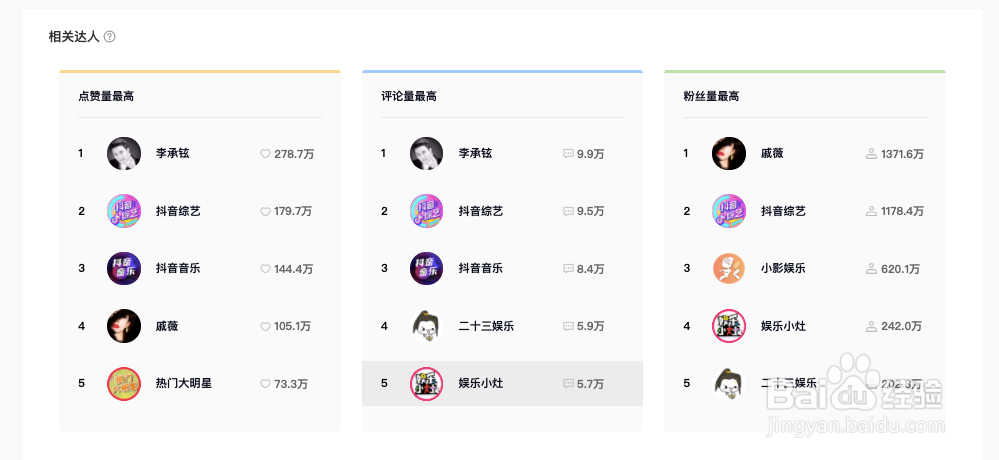The height and width of the screenshot is (460, 999).
Task: Click 戚薇 name in 粉丝量最高 list
Action: click(772, 154)
